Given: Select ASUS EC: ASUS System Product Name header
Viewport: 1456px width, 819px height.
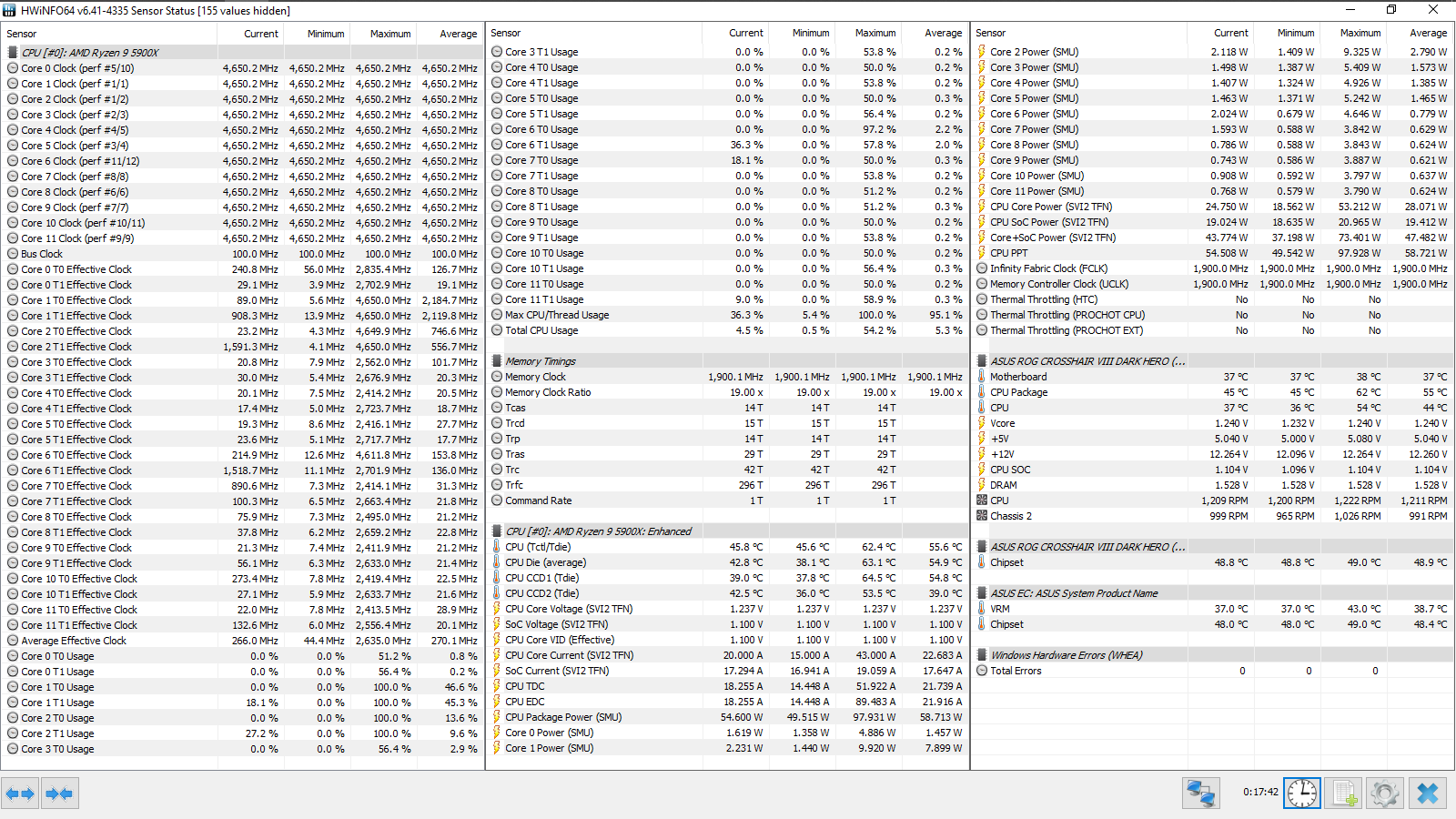Looking at the screenshot, I should click(1212, 593).
